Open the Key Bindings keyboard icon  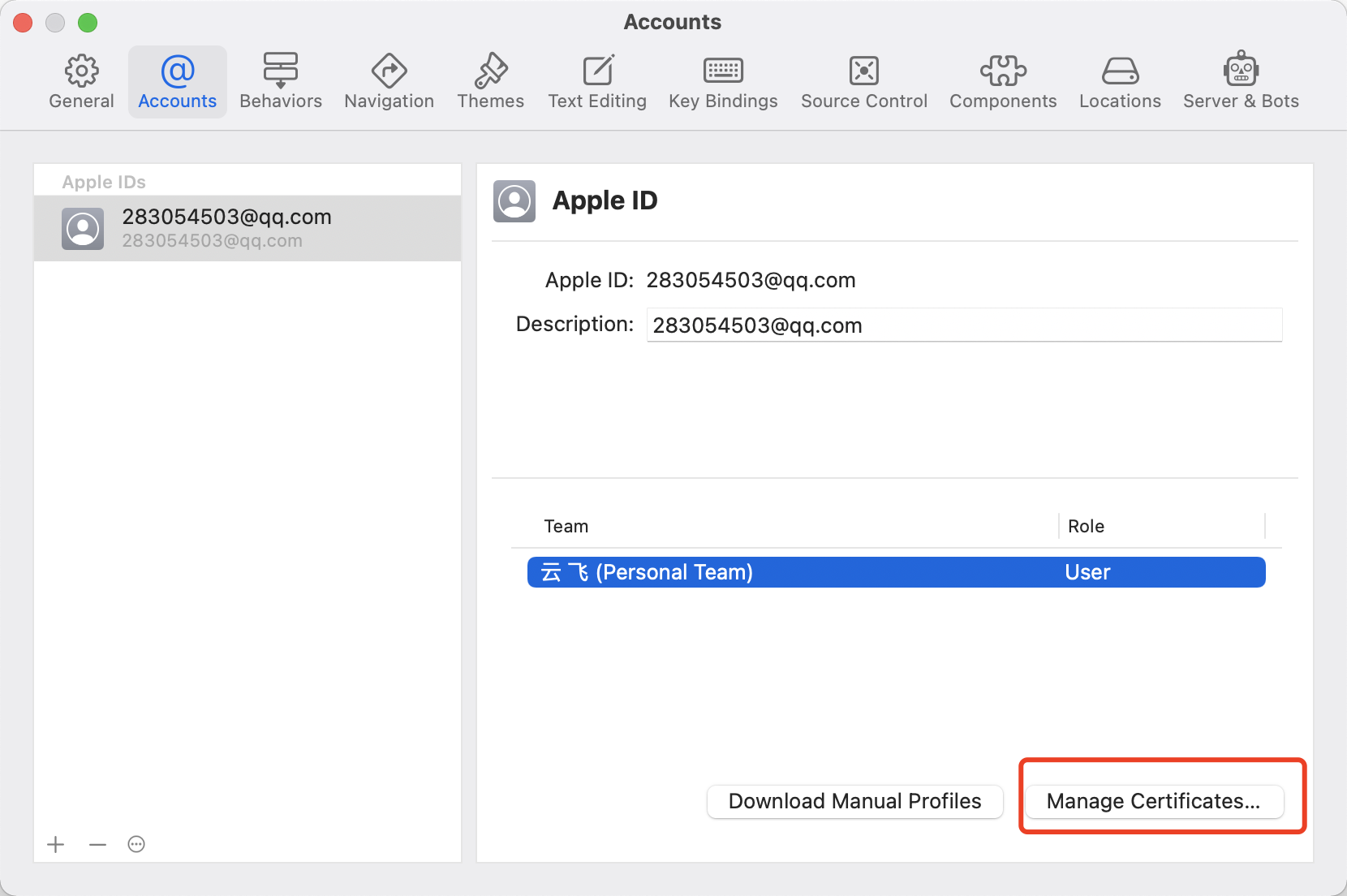click(x=723, y=71)
